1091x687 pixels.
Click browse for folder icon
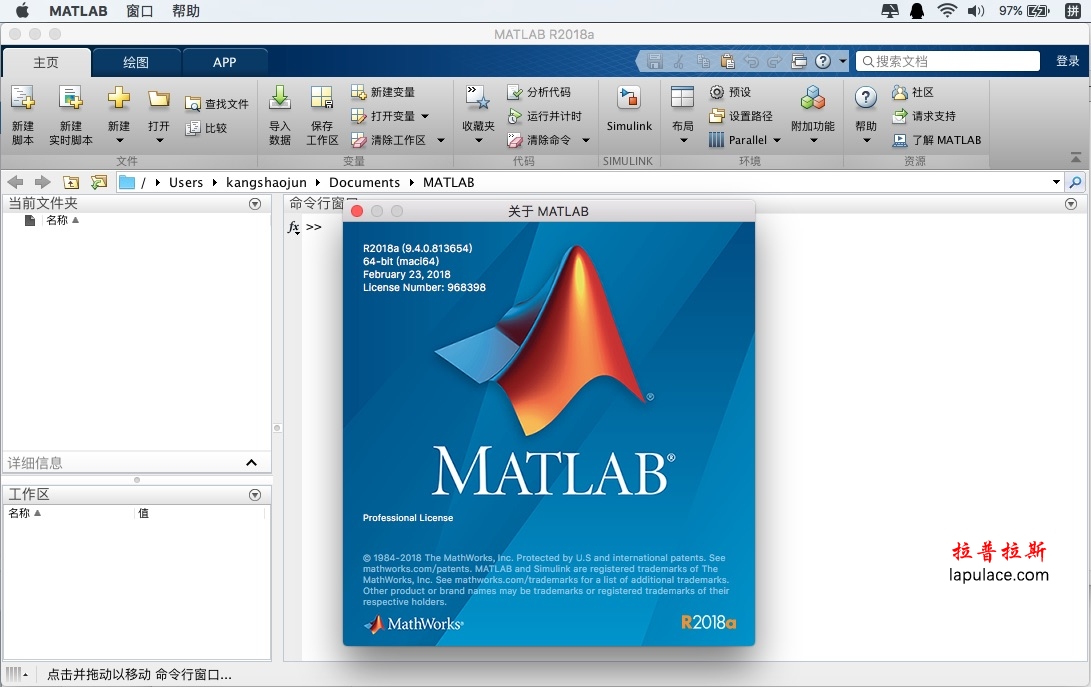click(x=99, y=182)
